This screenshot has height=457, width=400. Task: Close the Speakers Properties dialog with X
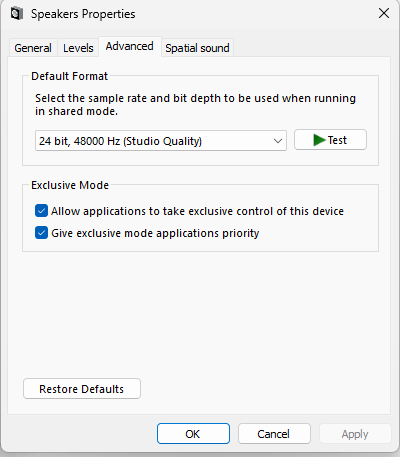coord(384,13)
